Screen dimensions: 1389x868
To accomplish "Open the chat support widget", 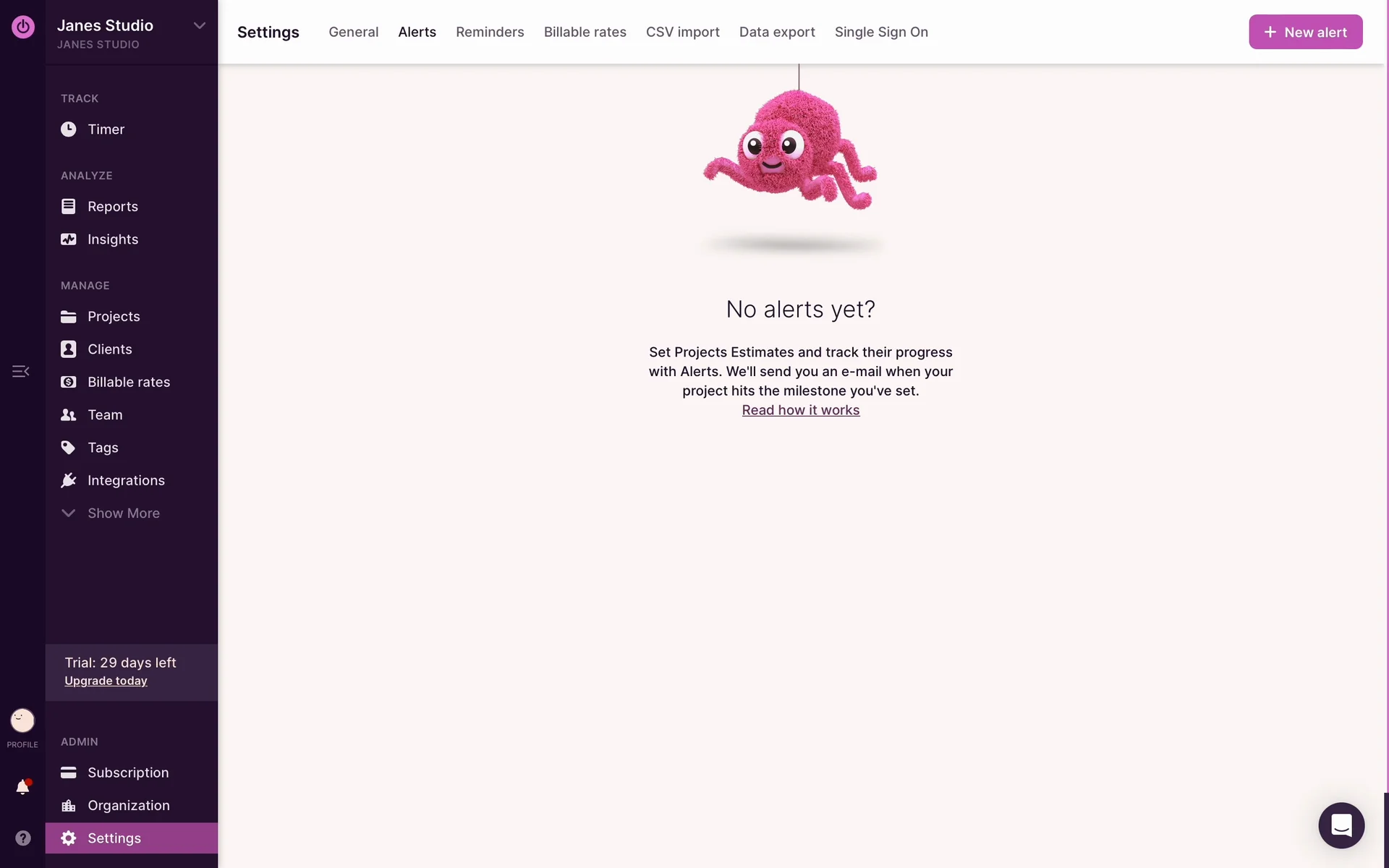I will coord(1341,825).
